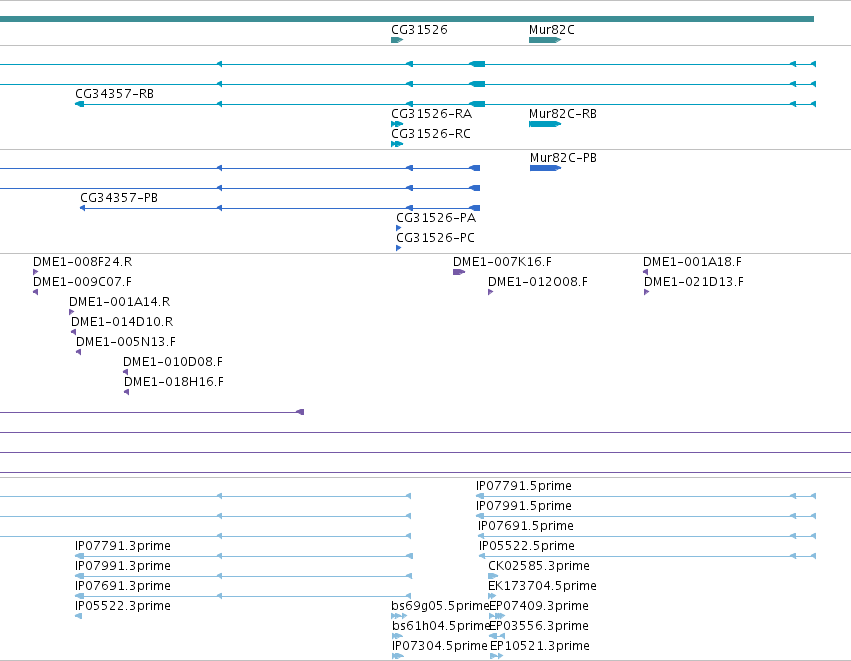The width and height of the screenshot is (851, 661).
Task: Click the Mur82C-PB protein label
Action: 563,158
